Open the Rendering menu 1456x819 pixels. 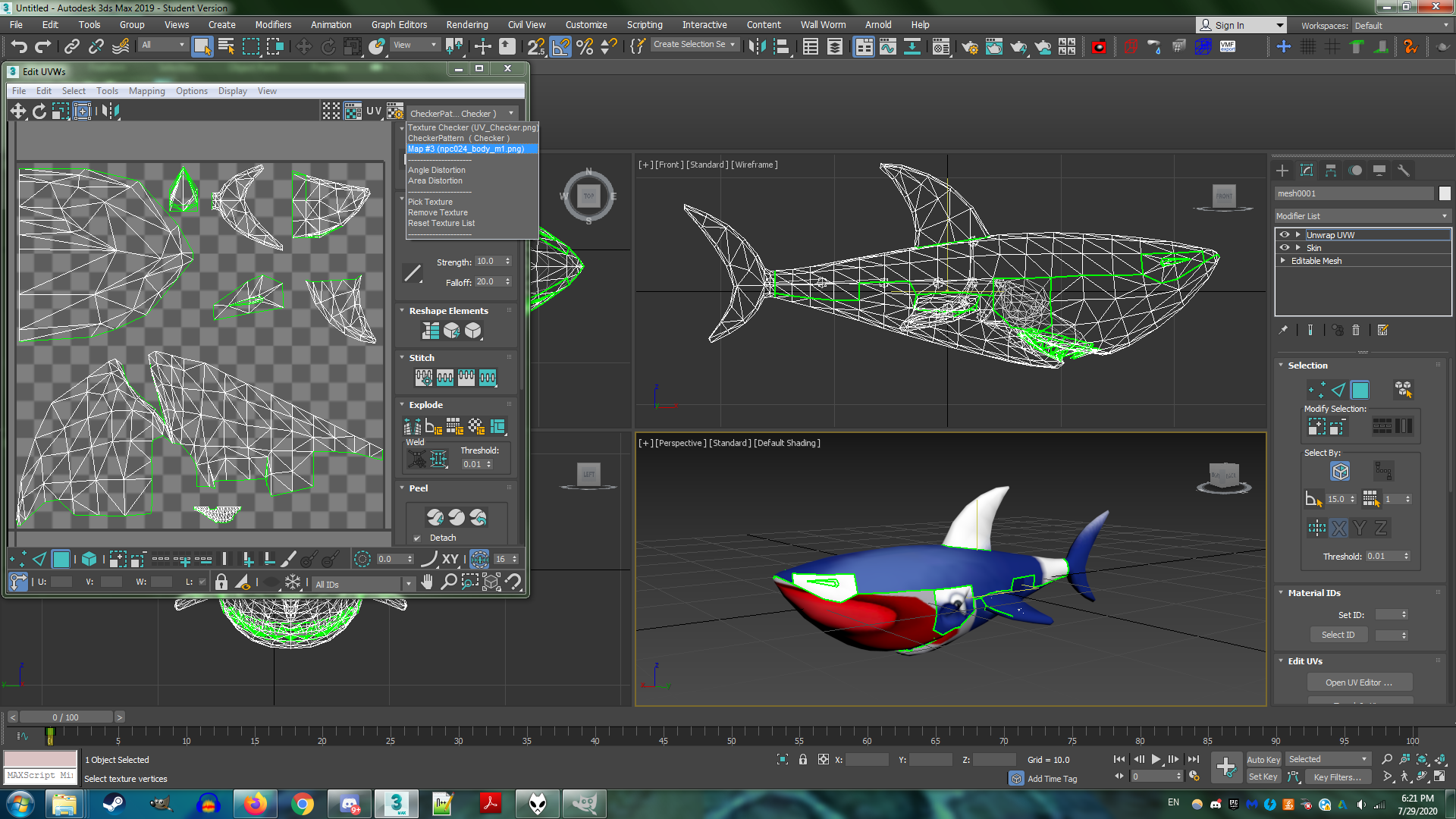[467, 25]
